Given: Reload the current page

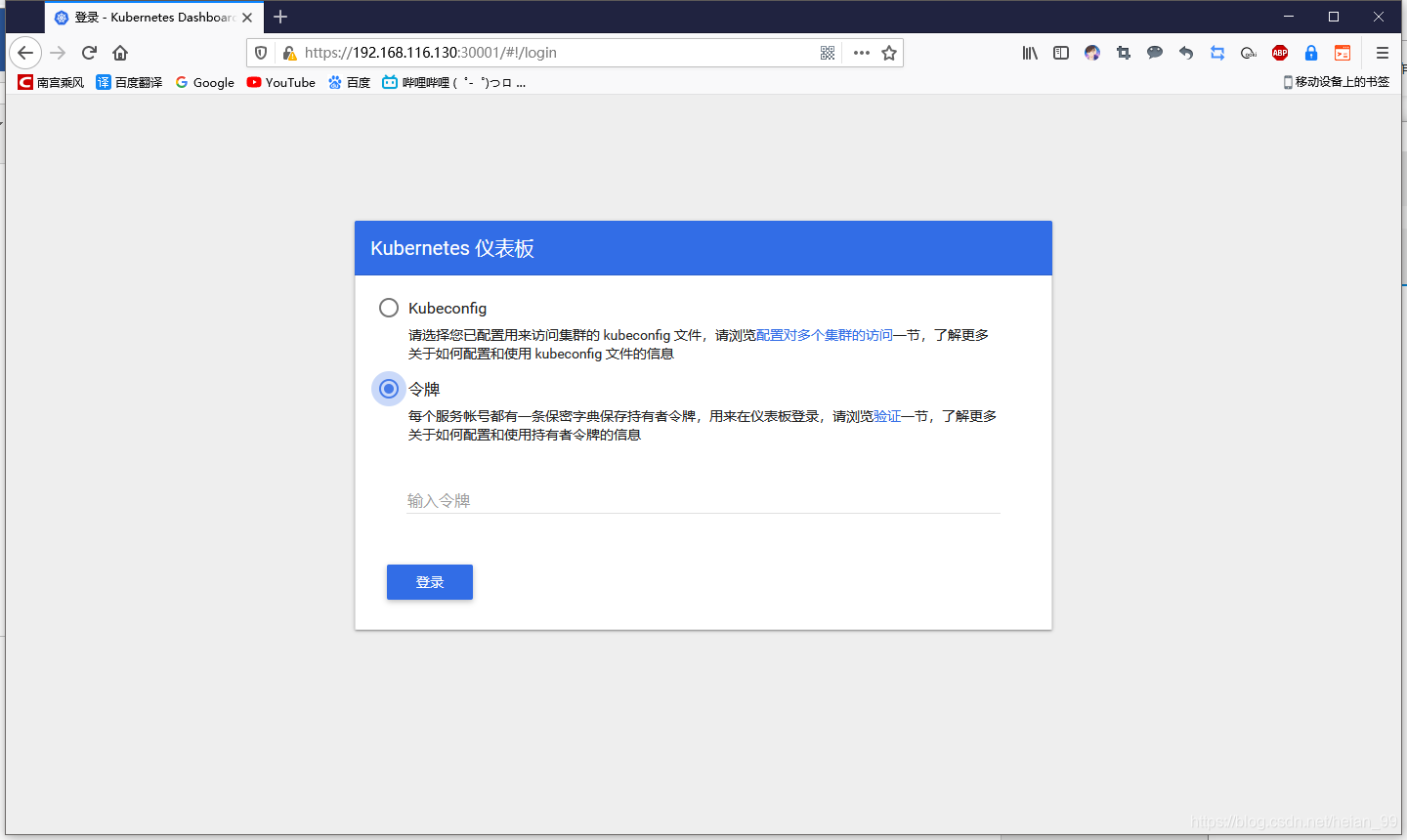Looking at the screenshot, I should (89, 53).
